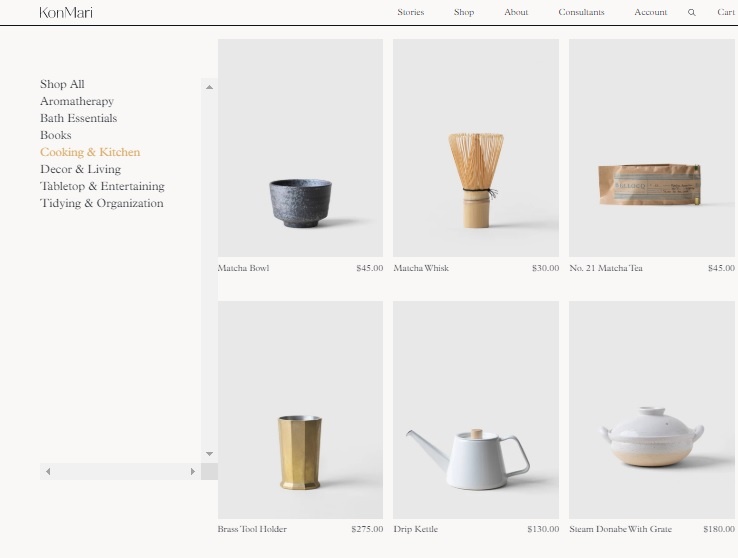Select the Bath Essentials category
This screenshot has height=558, width=738.
pyautogui.click(x=78, y=118)
